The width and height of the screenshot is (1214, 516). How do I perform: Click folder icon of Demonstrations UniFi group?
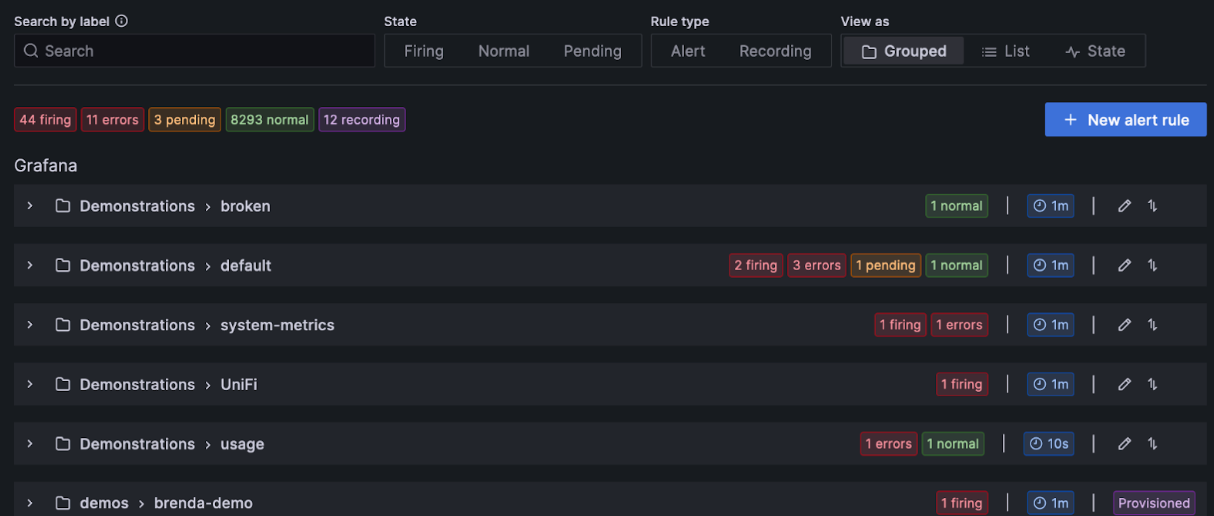[x=62, y=385]
